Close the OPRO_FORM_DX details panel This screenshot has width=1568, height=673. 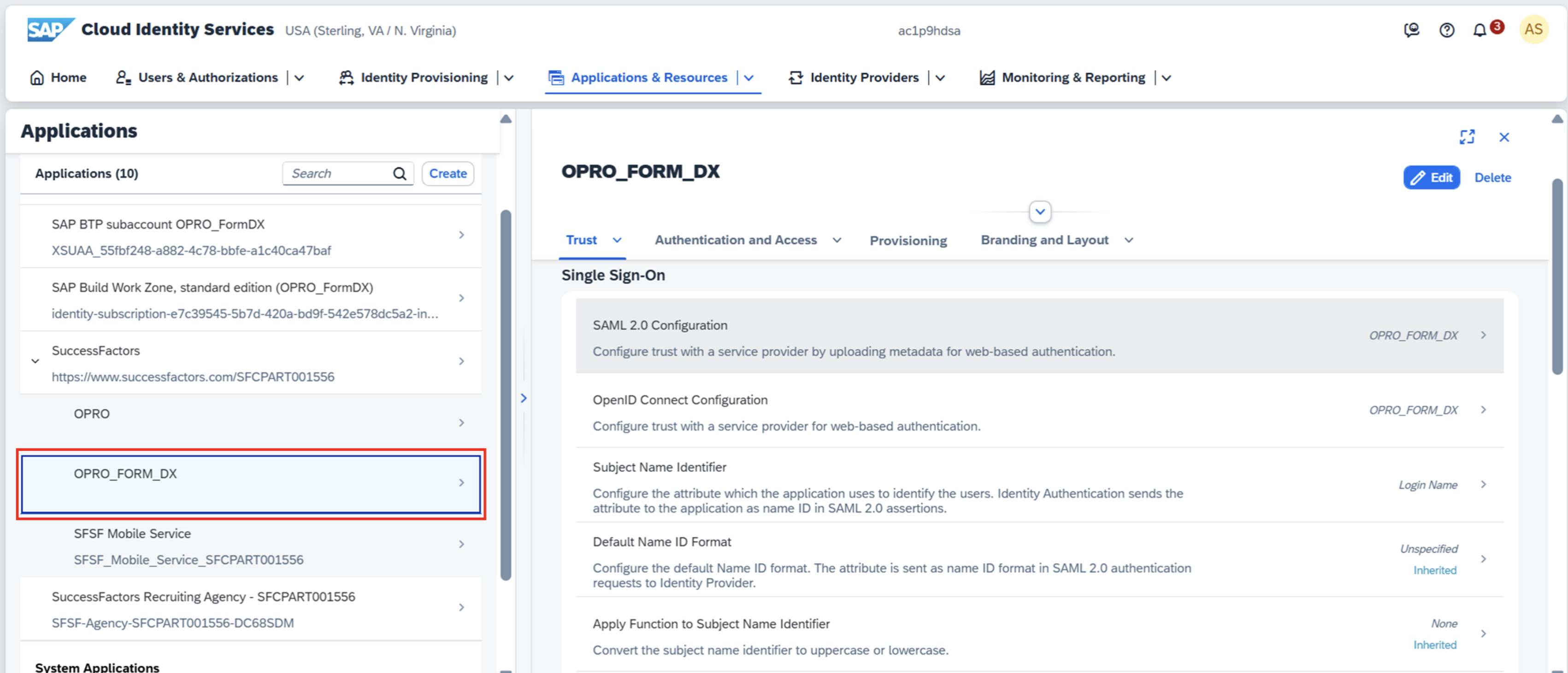(x=1503, y=137)
